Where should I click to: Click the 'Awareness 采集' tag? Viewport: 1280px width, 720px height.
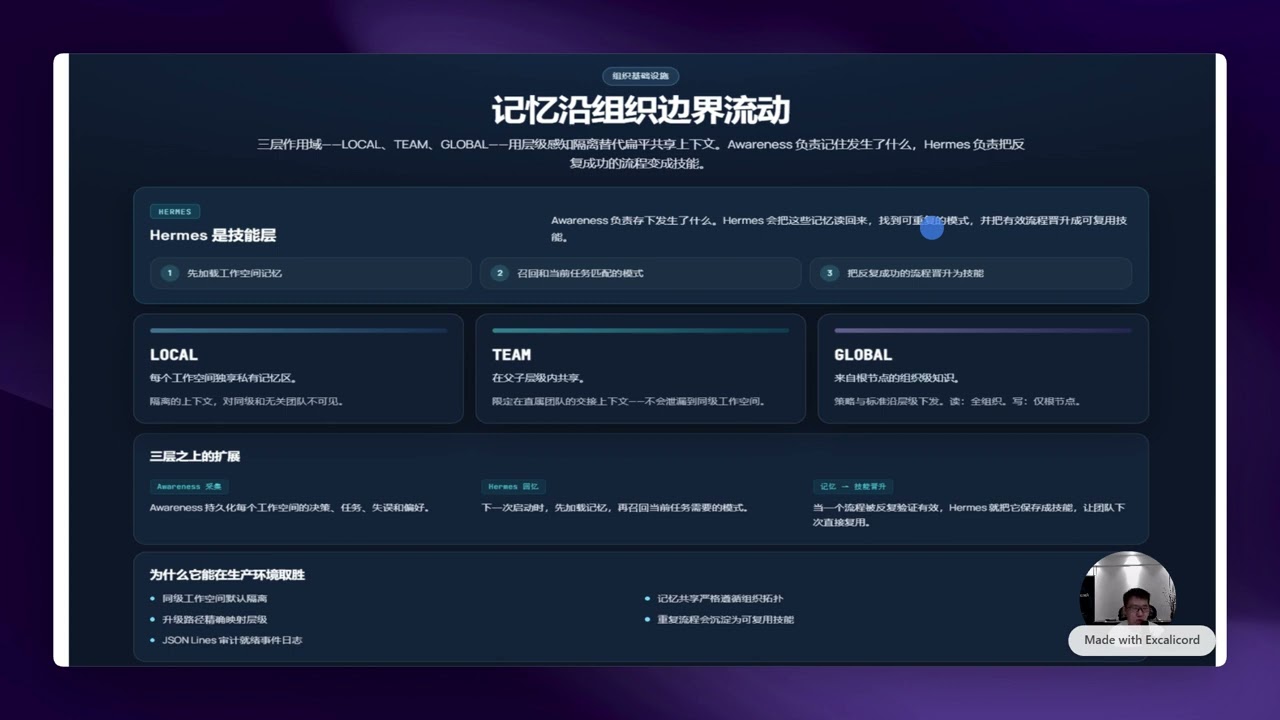click(189, 487)
